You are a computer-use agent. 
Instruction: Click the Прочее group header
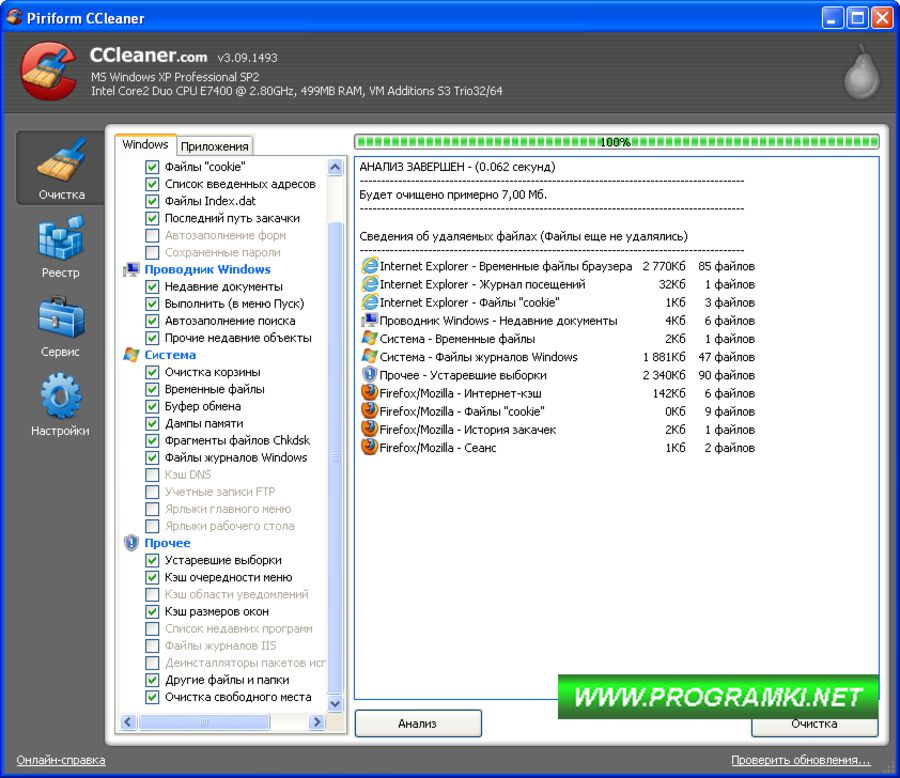[167, 543]
